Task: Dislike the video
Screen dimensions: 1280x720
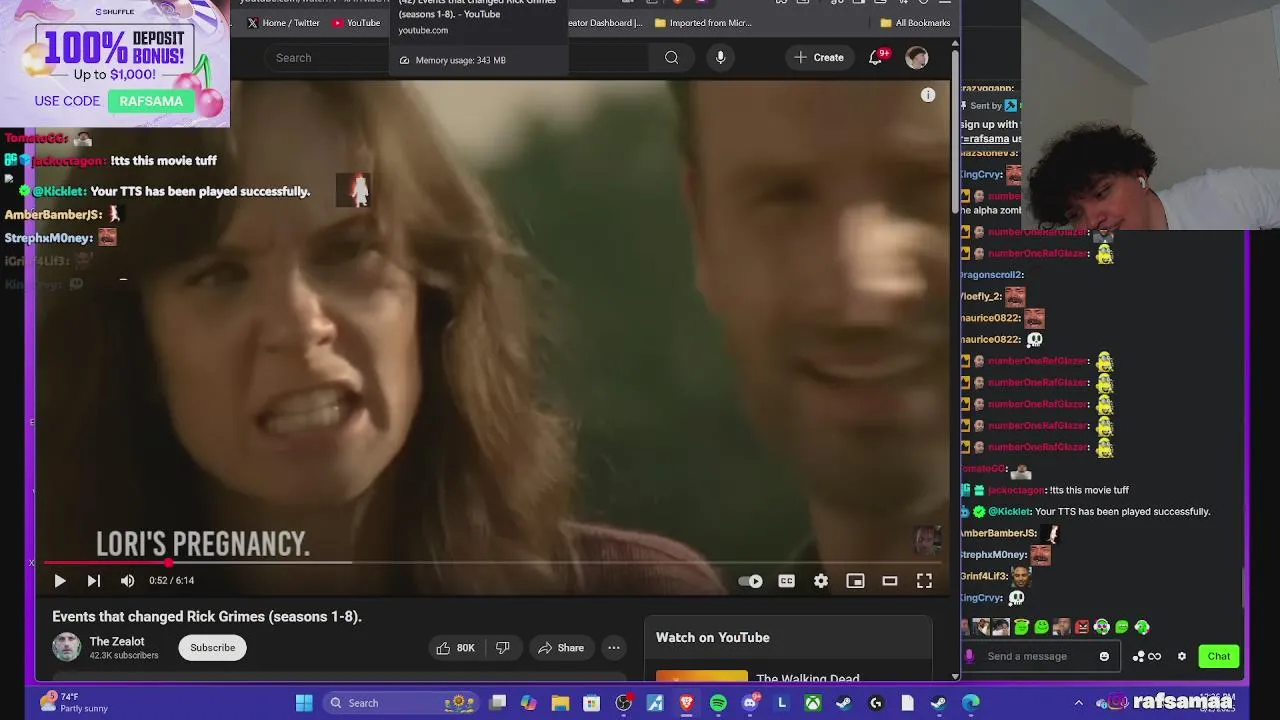Action: pyautogui.click(x=503, y=648)
